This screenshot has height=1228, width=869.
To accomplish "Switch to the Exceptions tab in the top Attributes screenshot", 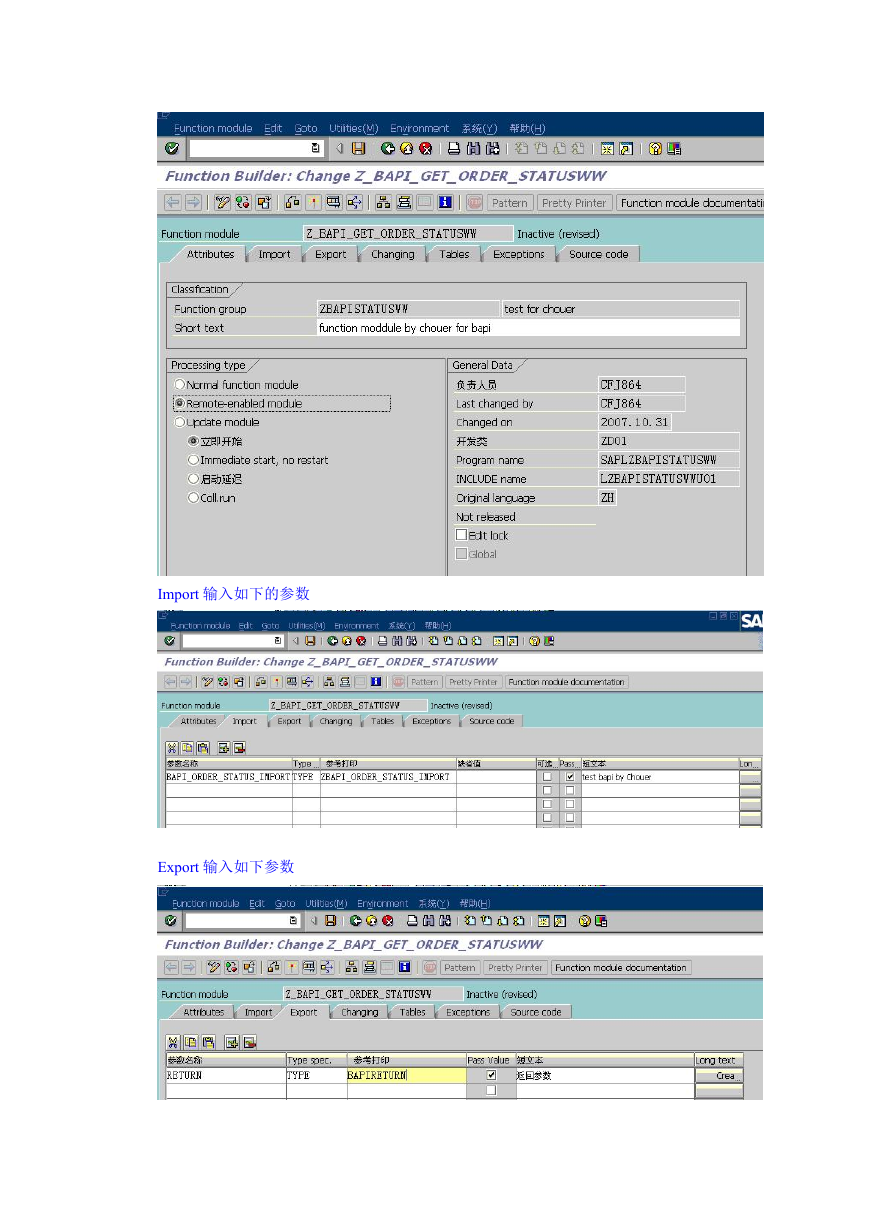I will click(519, 254).
